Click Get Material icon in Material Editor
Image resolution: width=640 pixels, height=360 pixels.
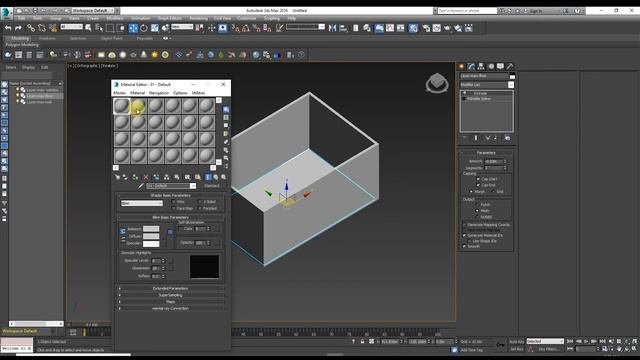118,177
